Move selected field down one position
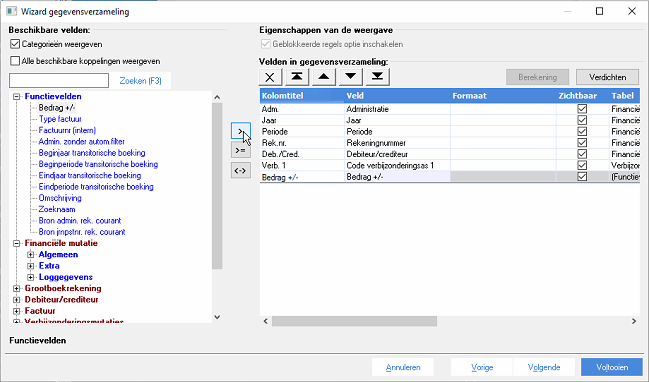Screen dimensions: 649x382 click(x=351, y=77)
